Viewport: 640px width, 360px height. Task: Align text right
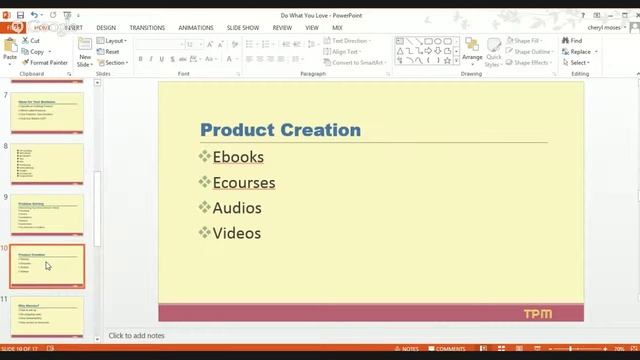(271, 59)
